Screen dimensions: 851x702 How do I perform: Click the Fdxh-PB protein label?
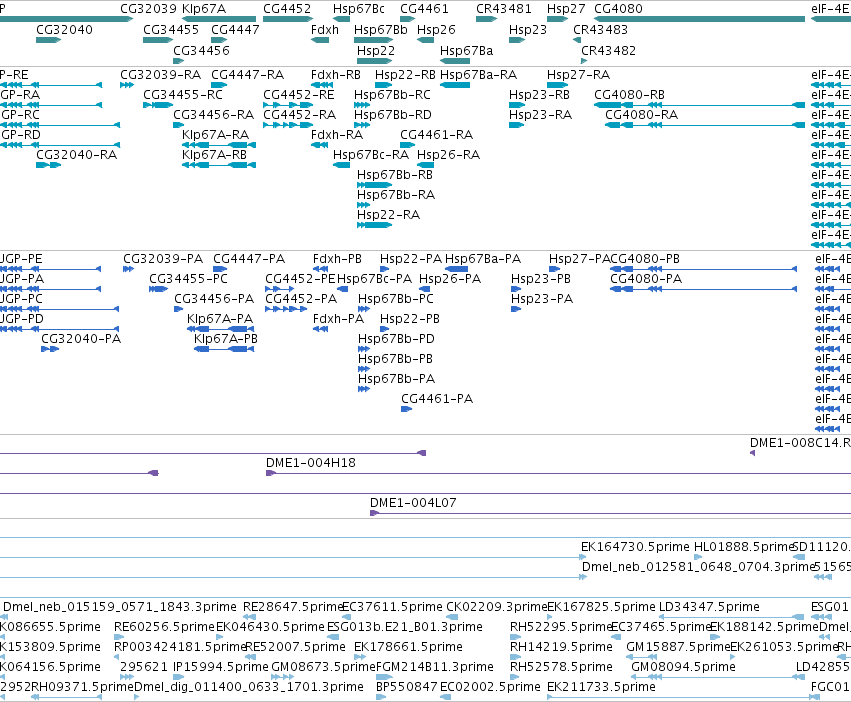(x=337, y=258)
